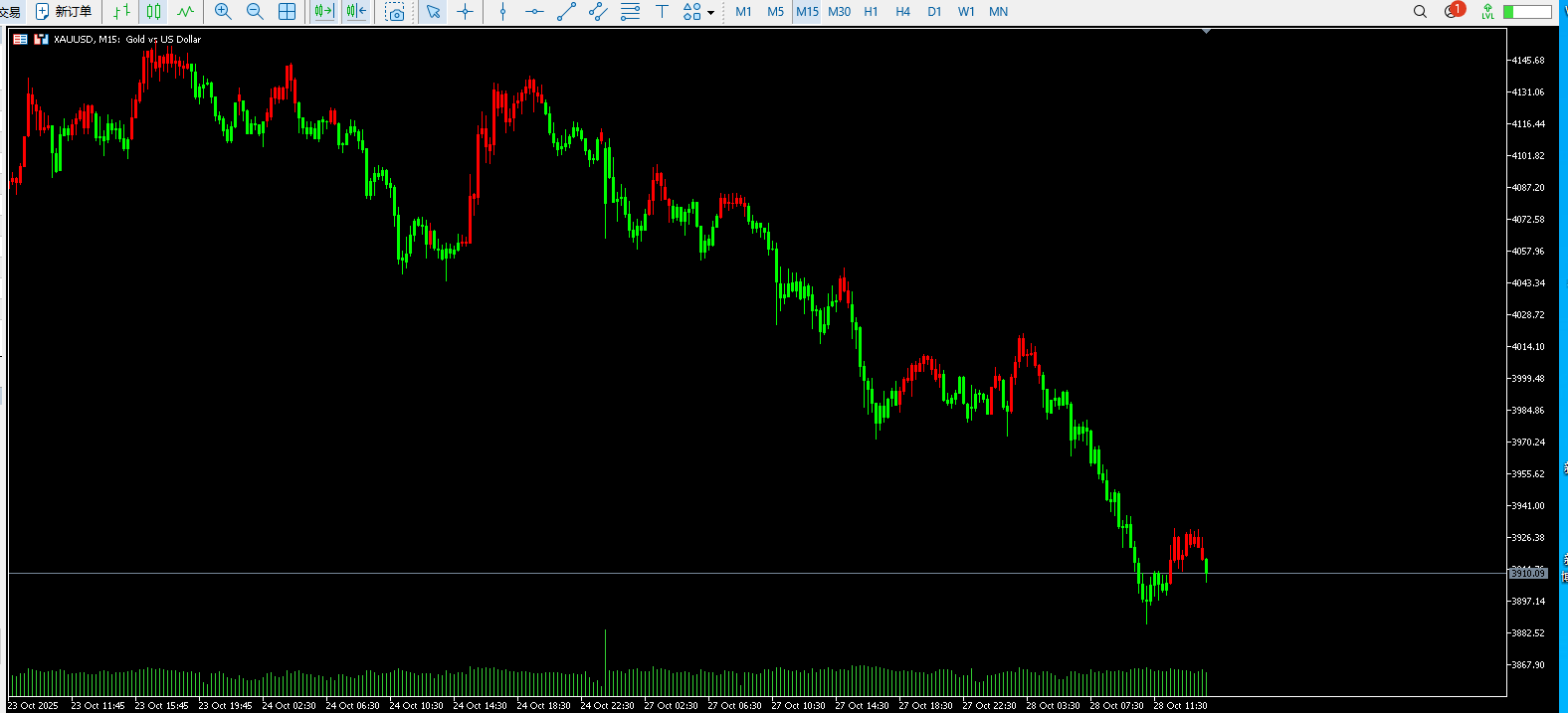Toggle chart shift from right border
The image size is (1568, 713).
[356, 12]
